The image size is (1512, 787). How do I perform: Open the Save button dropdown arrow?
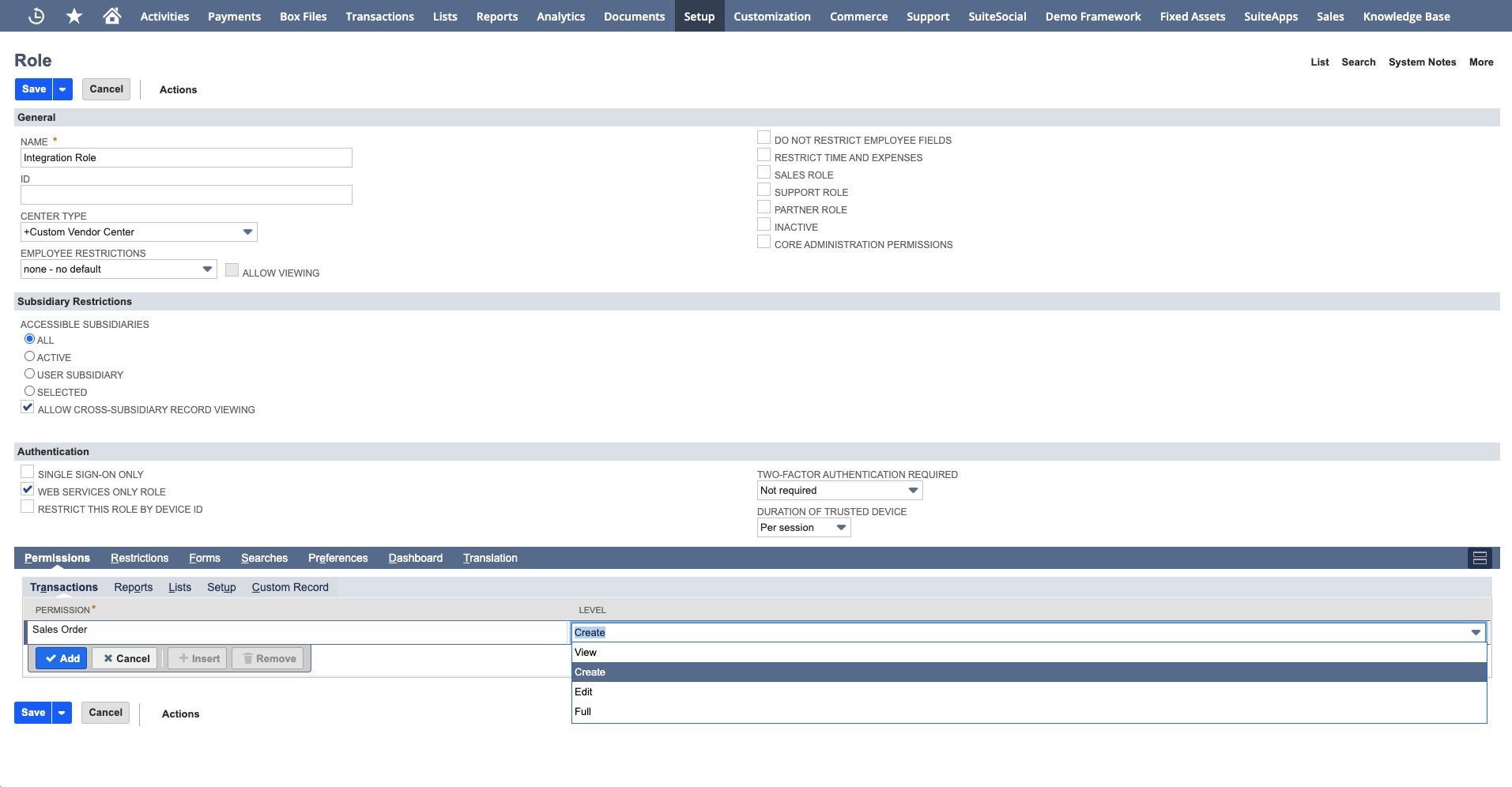(62, 88)
